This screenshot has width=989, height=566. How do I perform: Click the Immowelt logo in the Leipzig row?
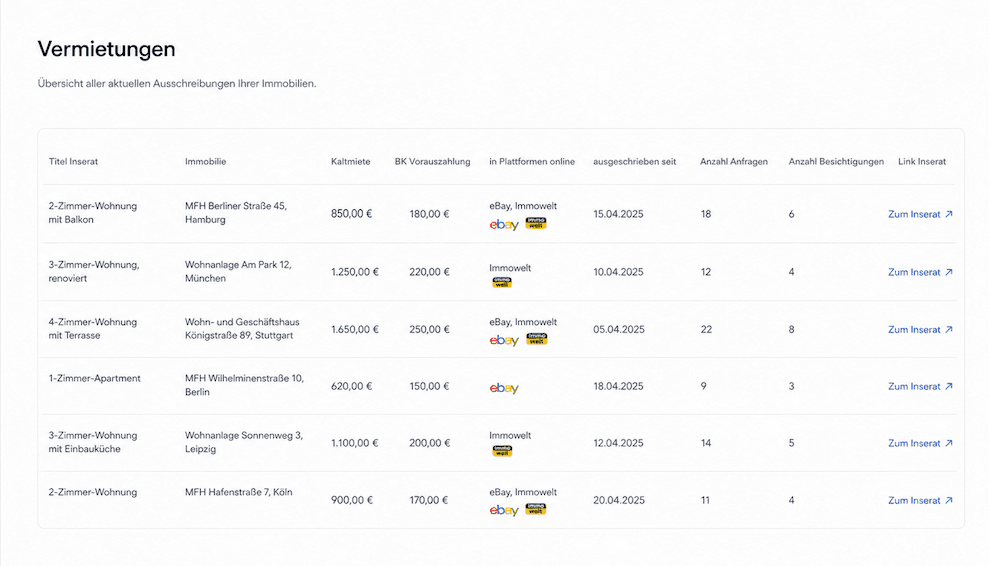(x=502, y=451)
